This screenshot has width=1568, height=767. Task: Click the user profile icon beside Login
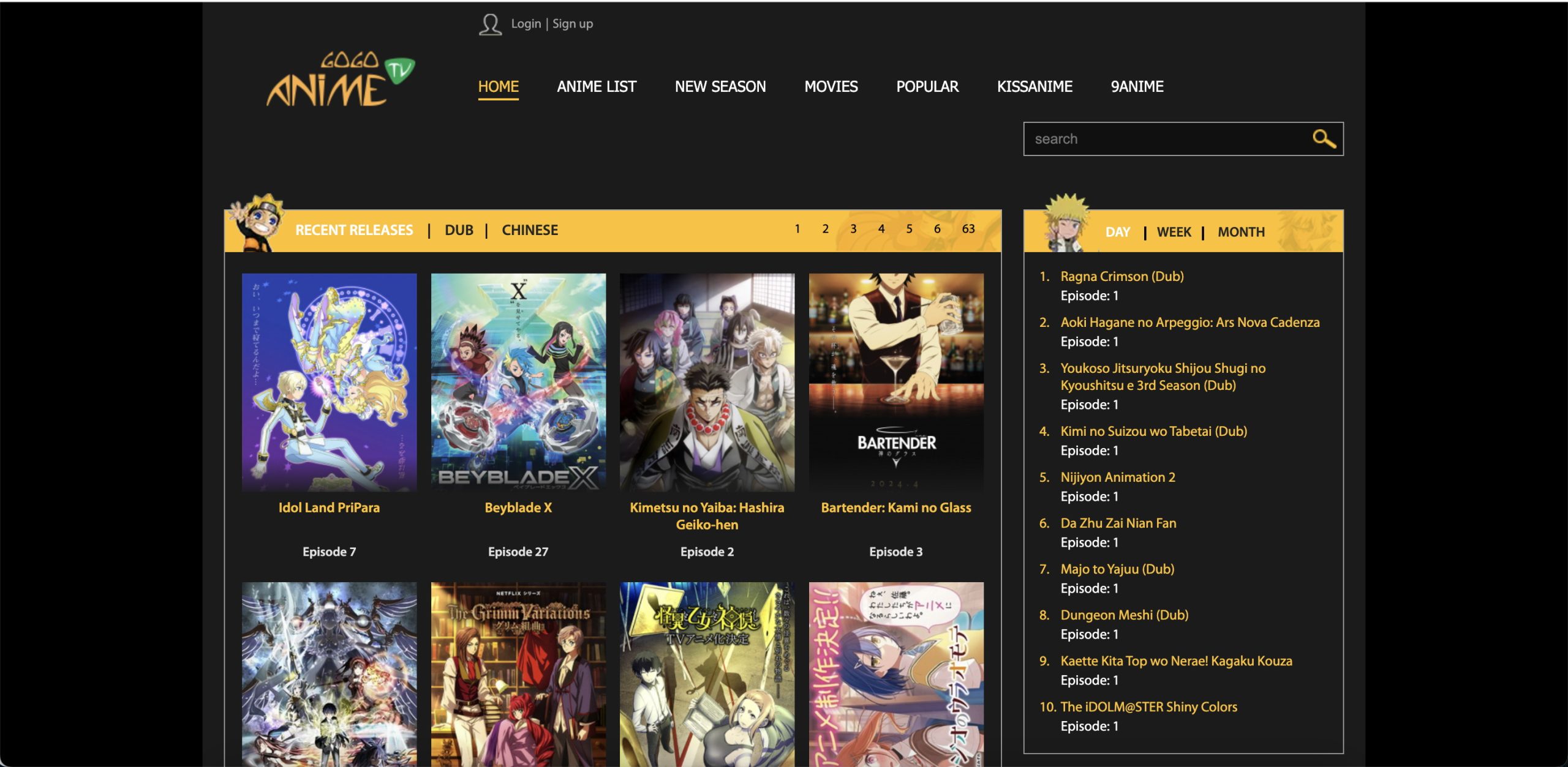pyautogui.click(x=490, y=24)
